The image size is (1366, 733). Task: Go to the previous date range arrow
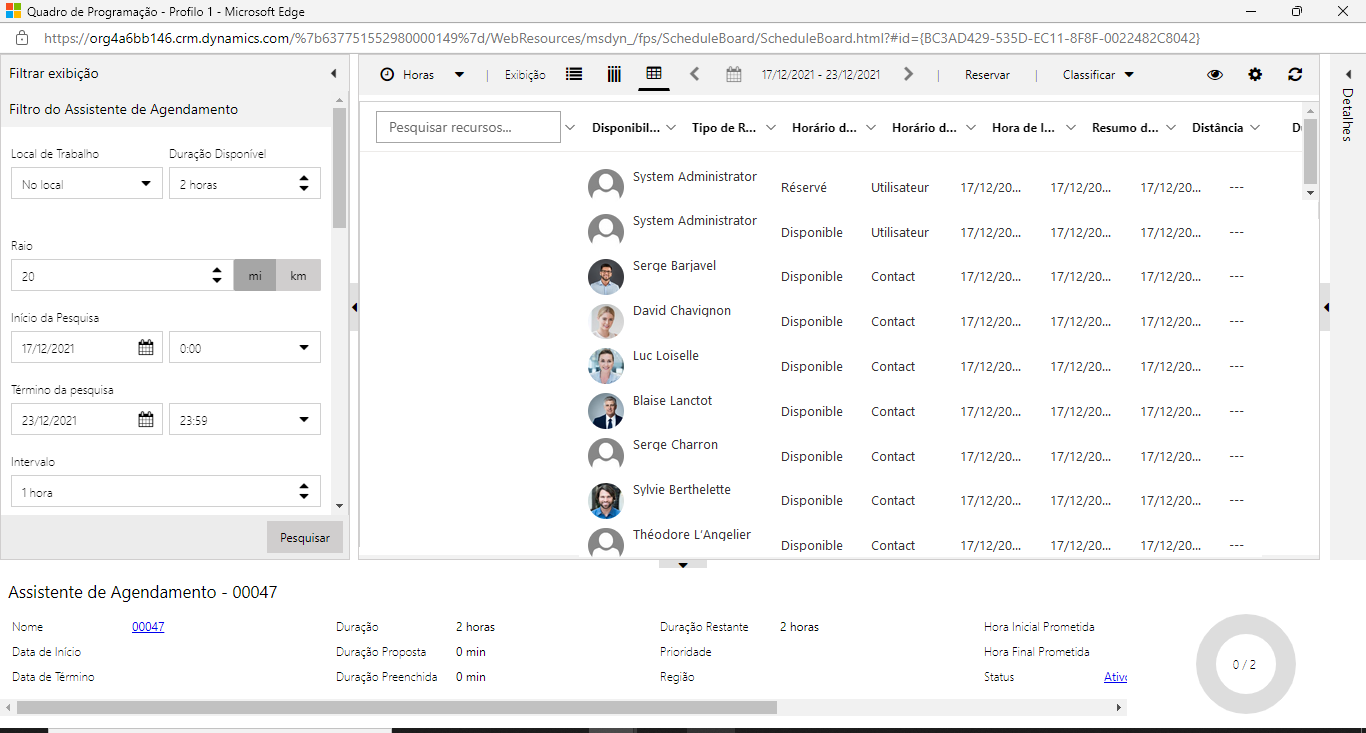click(x=695, y=74)
